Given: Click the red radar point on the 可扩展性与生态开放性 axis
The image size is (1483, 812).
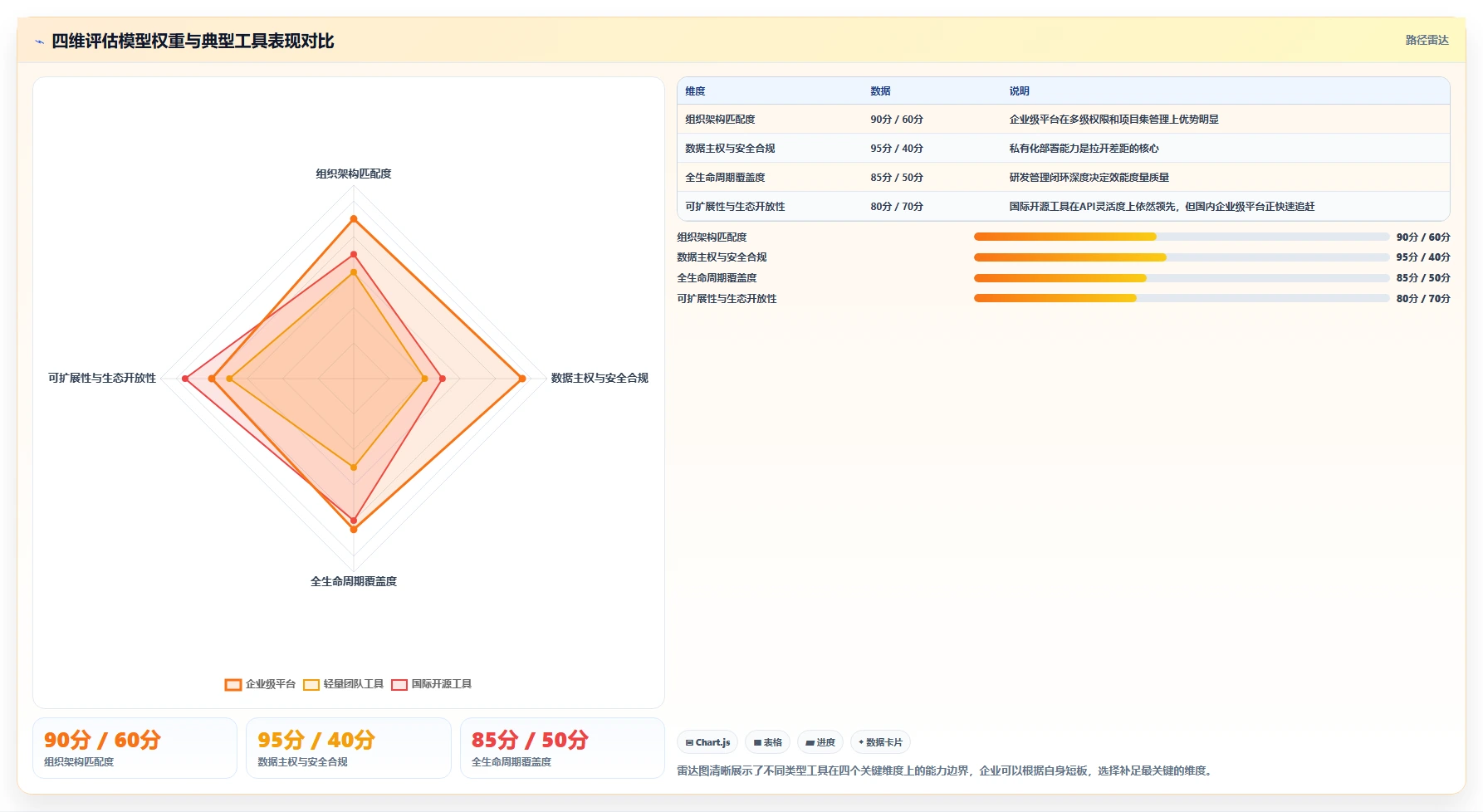Looking at the screenshot, I should click(x=185, y=379).
